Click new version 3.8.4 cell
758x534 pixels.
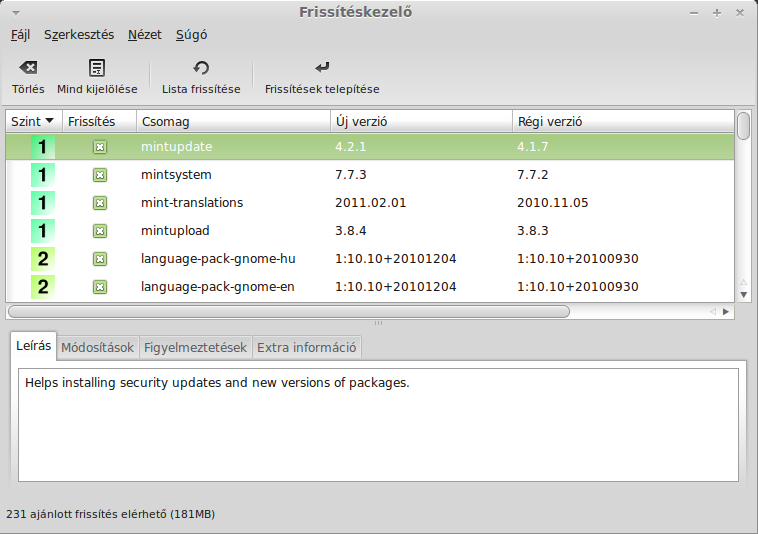(350, 231)
